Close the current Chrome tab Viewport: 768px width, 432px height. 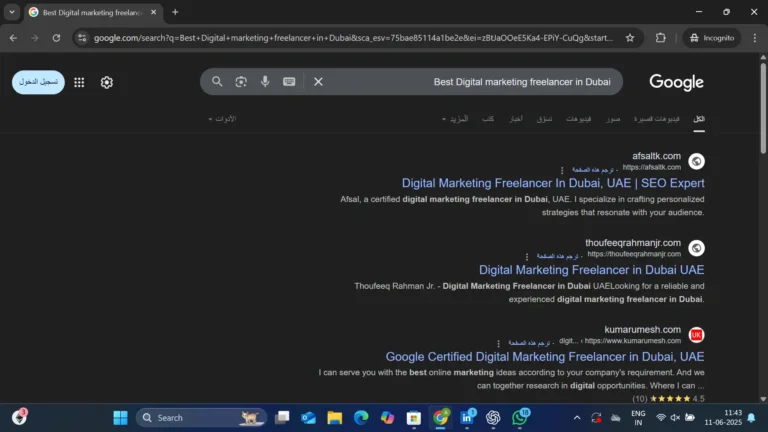click(153, 12)
